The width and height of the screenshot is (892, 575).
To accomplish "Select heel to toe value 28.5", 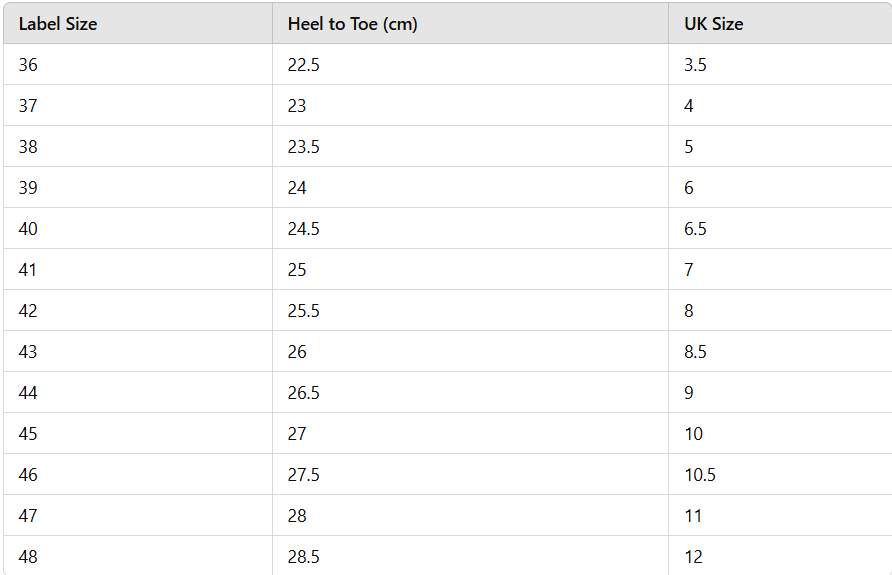I will point(303,557).
